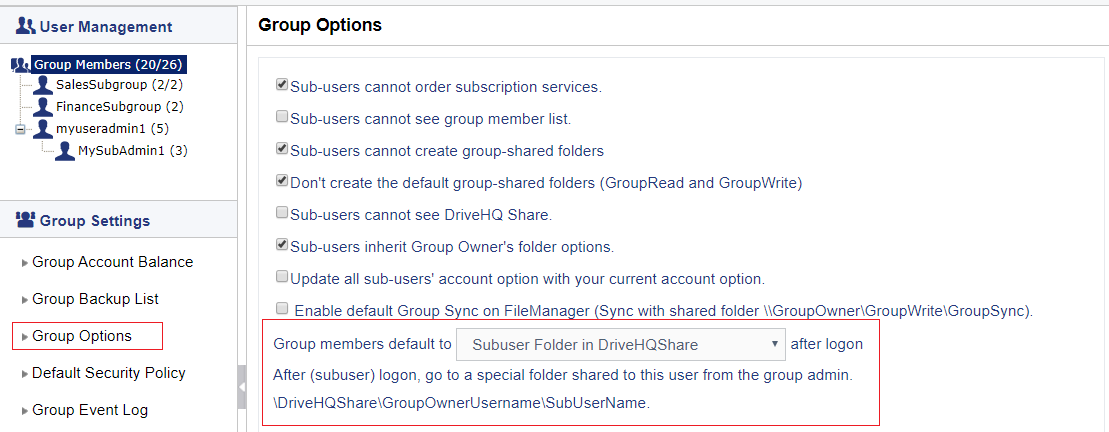
Task: Open the Group Event Log link
Action: point(90,410)
